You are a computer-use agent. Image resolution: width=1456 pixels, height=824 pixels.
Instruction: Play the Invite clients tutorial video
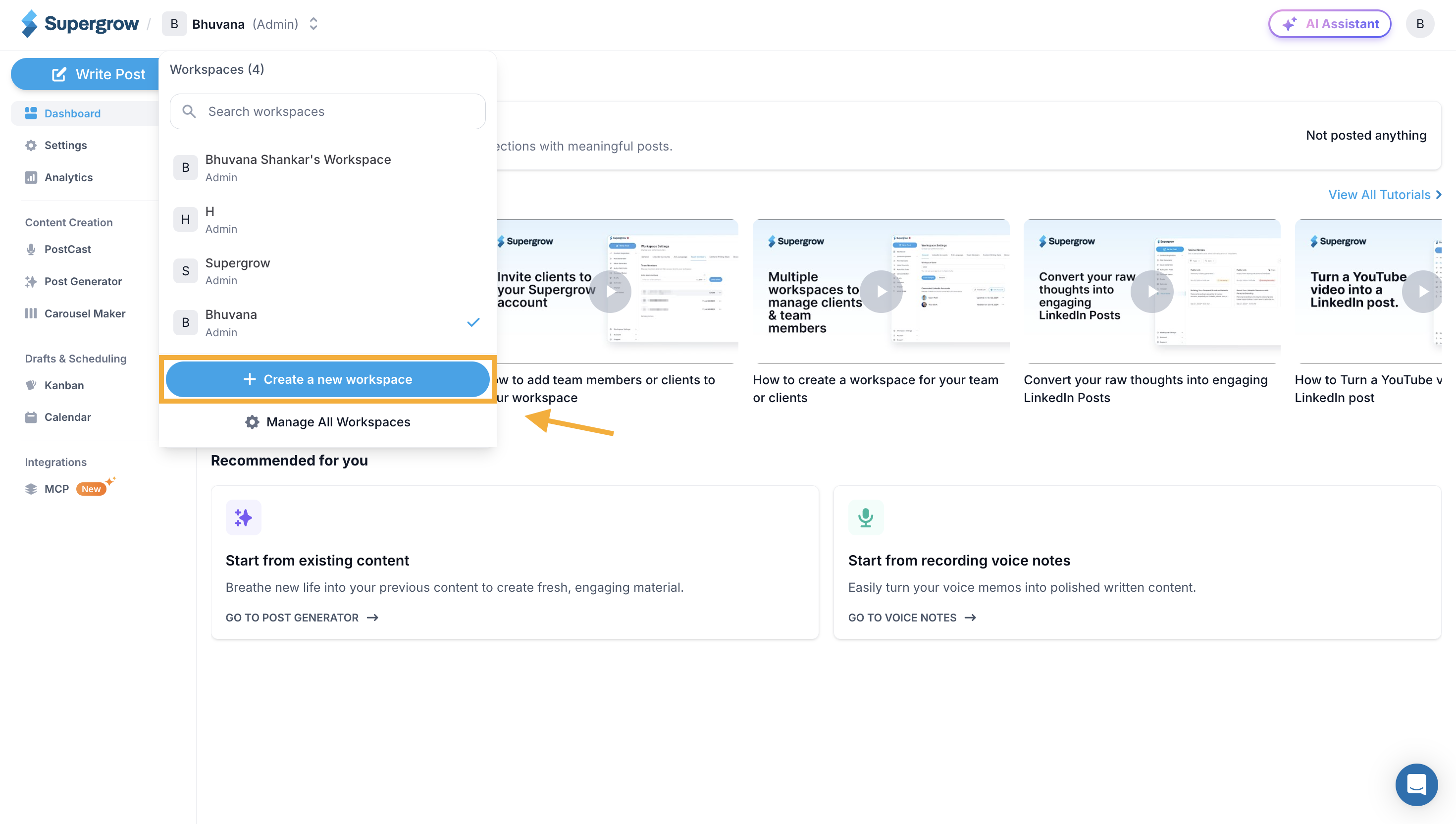pos(610,292)
